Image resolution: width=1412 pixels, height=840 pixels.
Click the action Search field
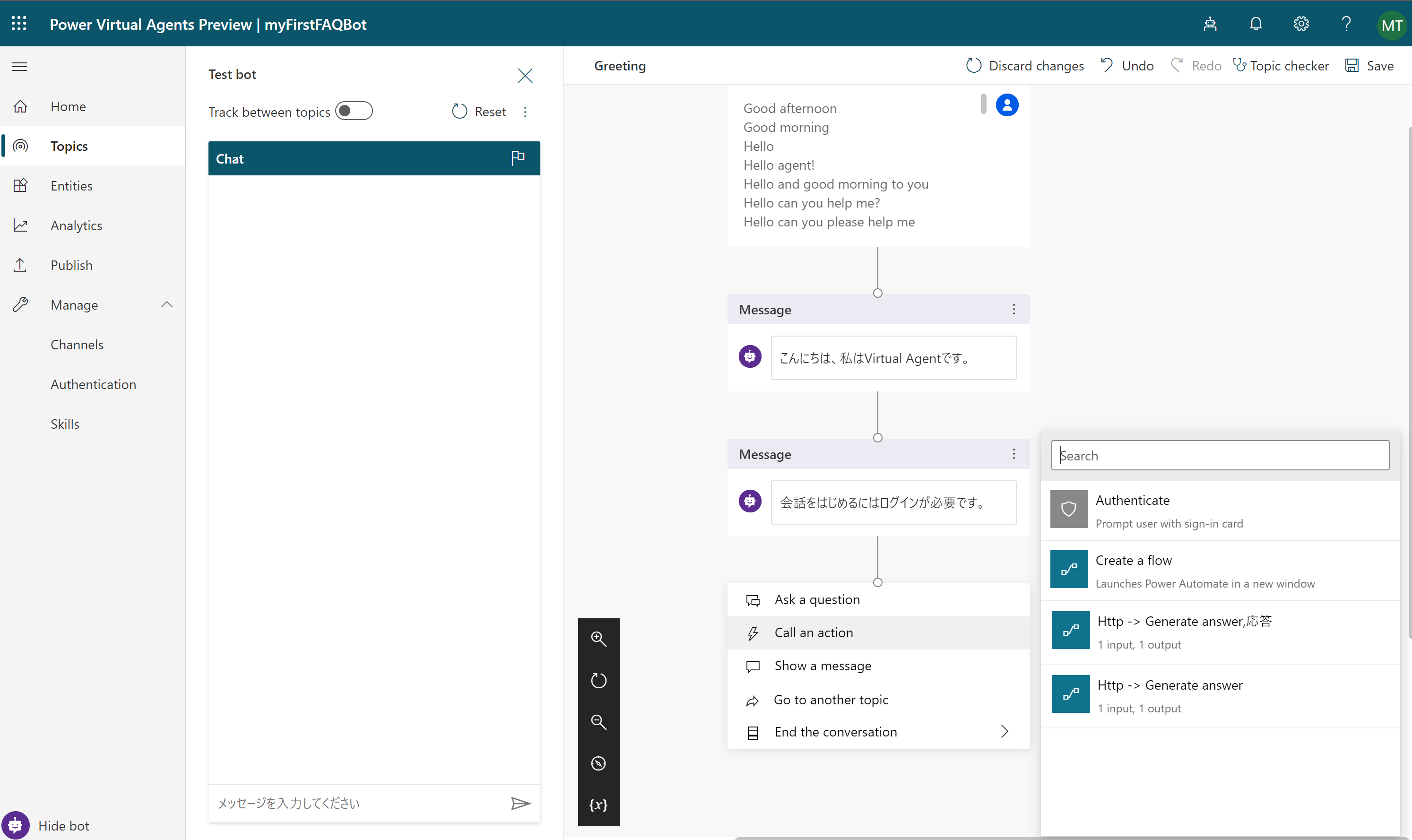[1220, 455]
